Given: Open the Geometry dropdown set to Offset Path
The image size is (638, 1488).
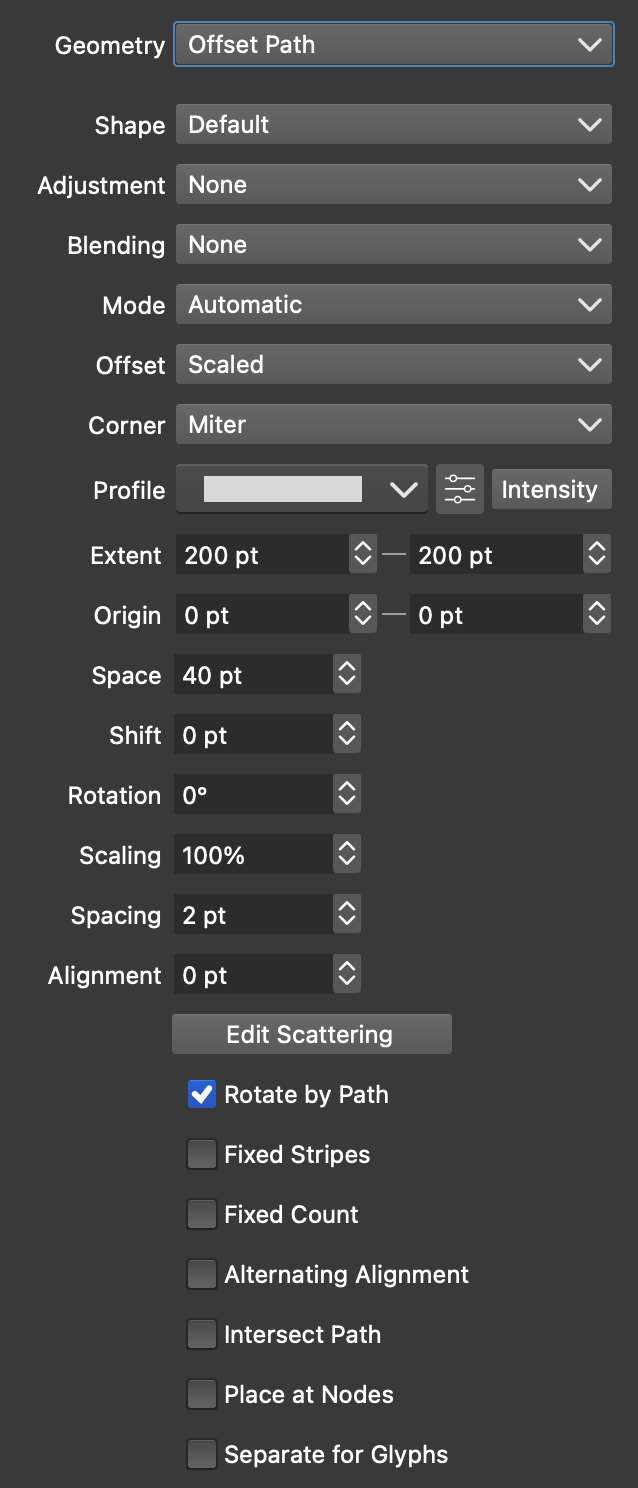Looking at the screenshot, I should point(393,45).
